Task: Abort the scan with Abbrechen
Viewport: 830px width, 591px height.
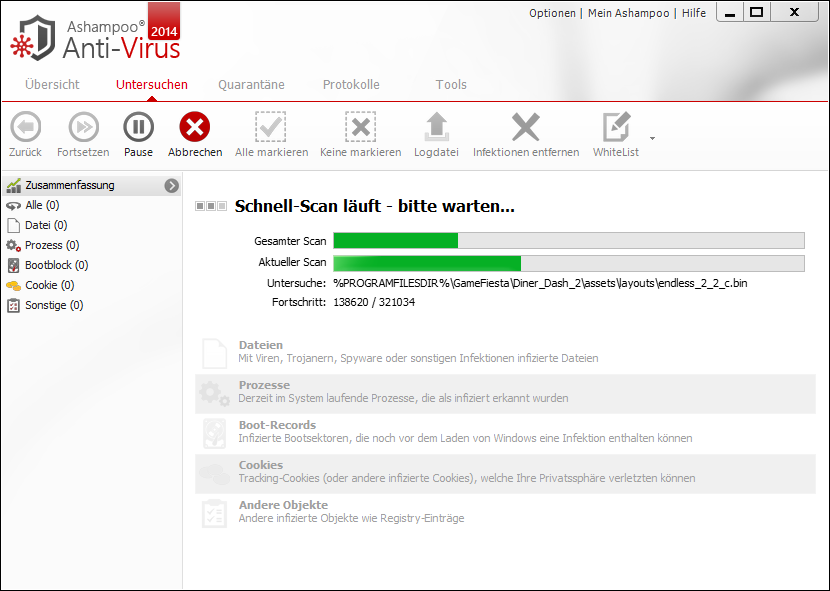Action: (x=195, y=127)
